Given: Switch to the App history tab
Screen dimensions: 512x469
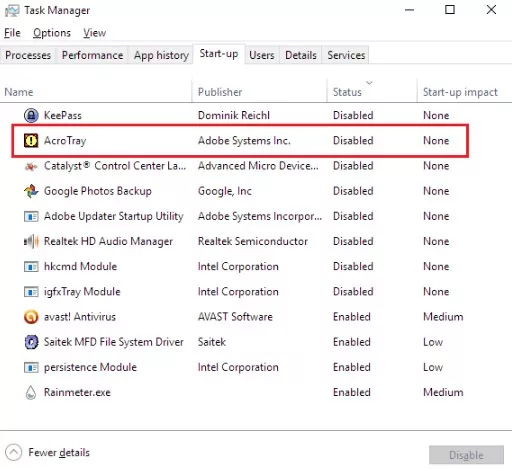Looking at the screenshot, I should [161, 55].
